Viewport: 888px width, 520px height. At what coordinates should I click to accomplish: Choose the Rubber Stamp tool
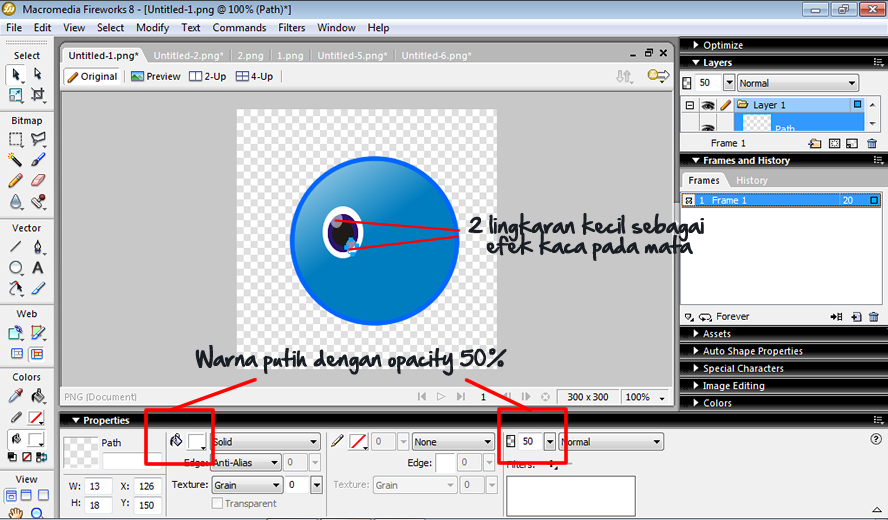point(37,202)
